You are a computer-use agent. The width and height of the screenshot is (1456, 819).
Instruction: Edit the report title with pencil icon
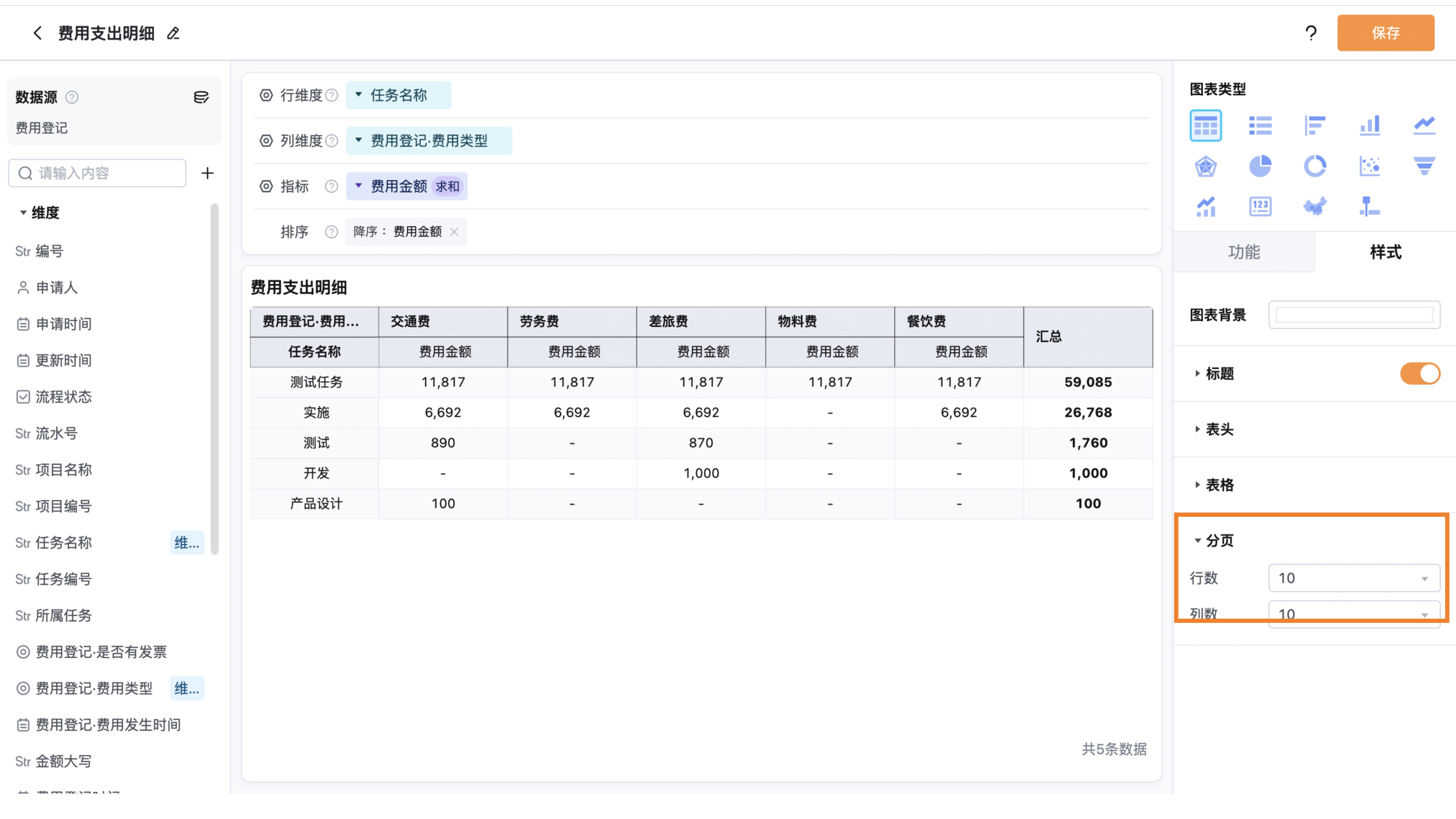[x=173, y=33]
